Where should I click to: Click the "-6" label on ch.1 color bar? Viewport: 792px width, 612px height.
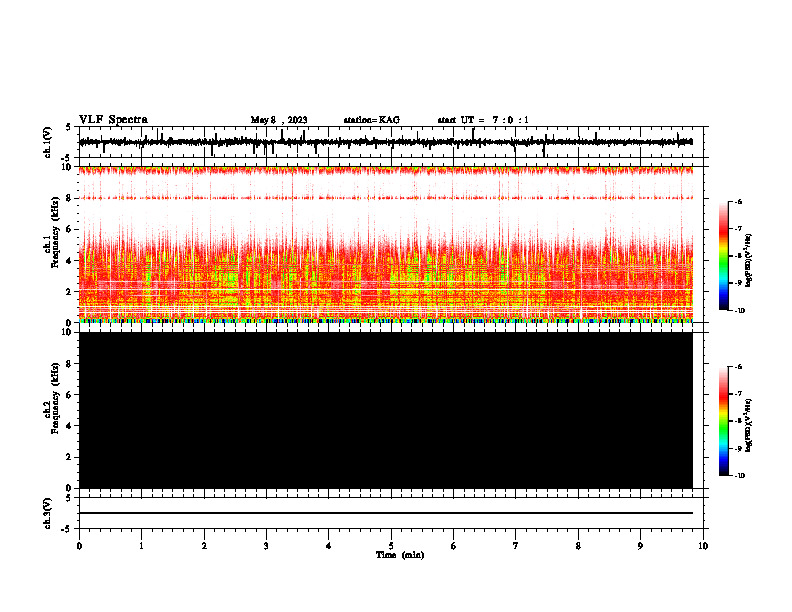pos(738,202)
